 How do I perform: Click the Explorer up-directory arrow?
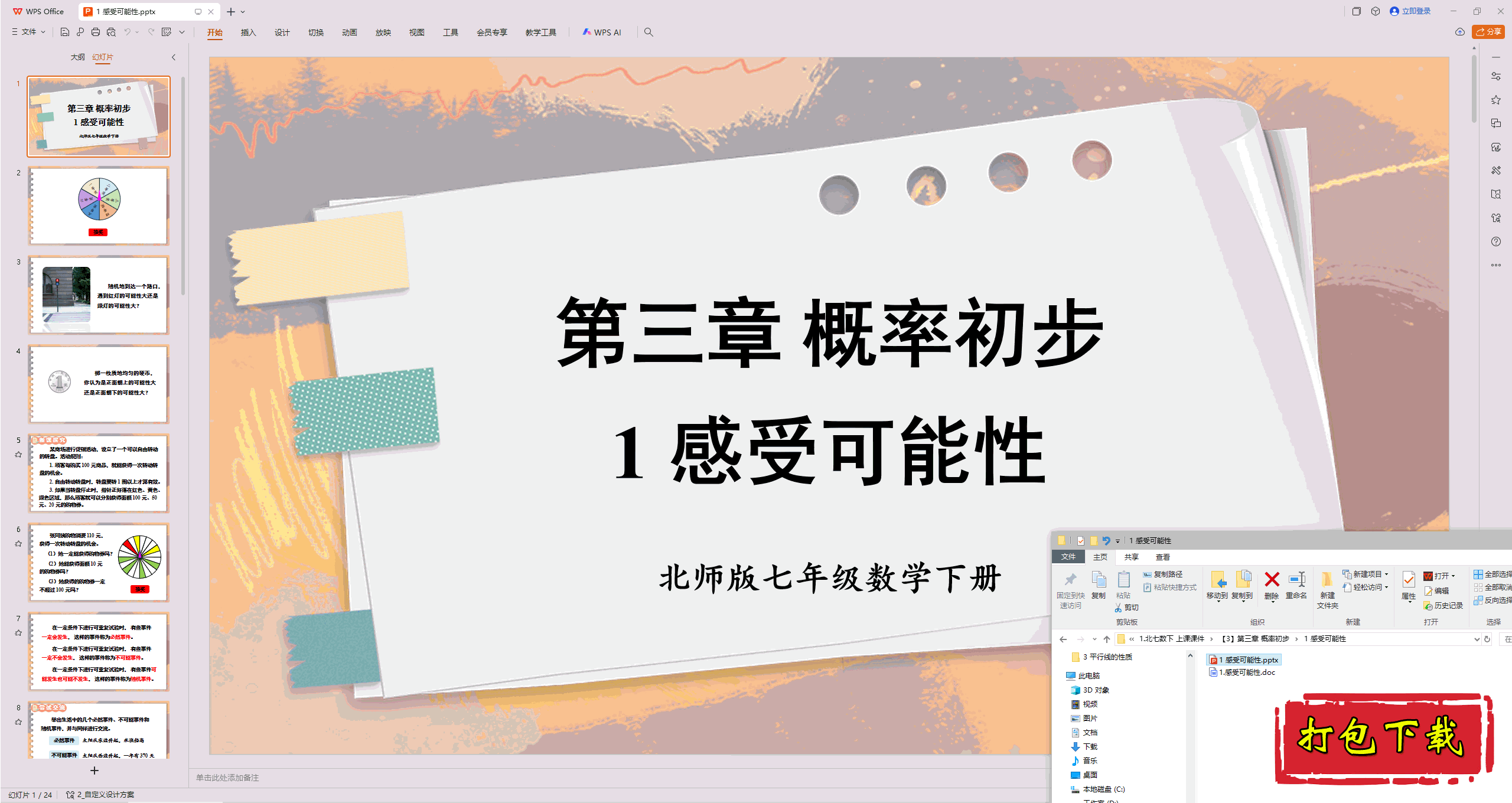pyautogui.click(x=1106, y=639)
